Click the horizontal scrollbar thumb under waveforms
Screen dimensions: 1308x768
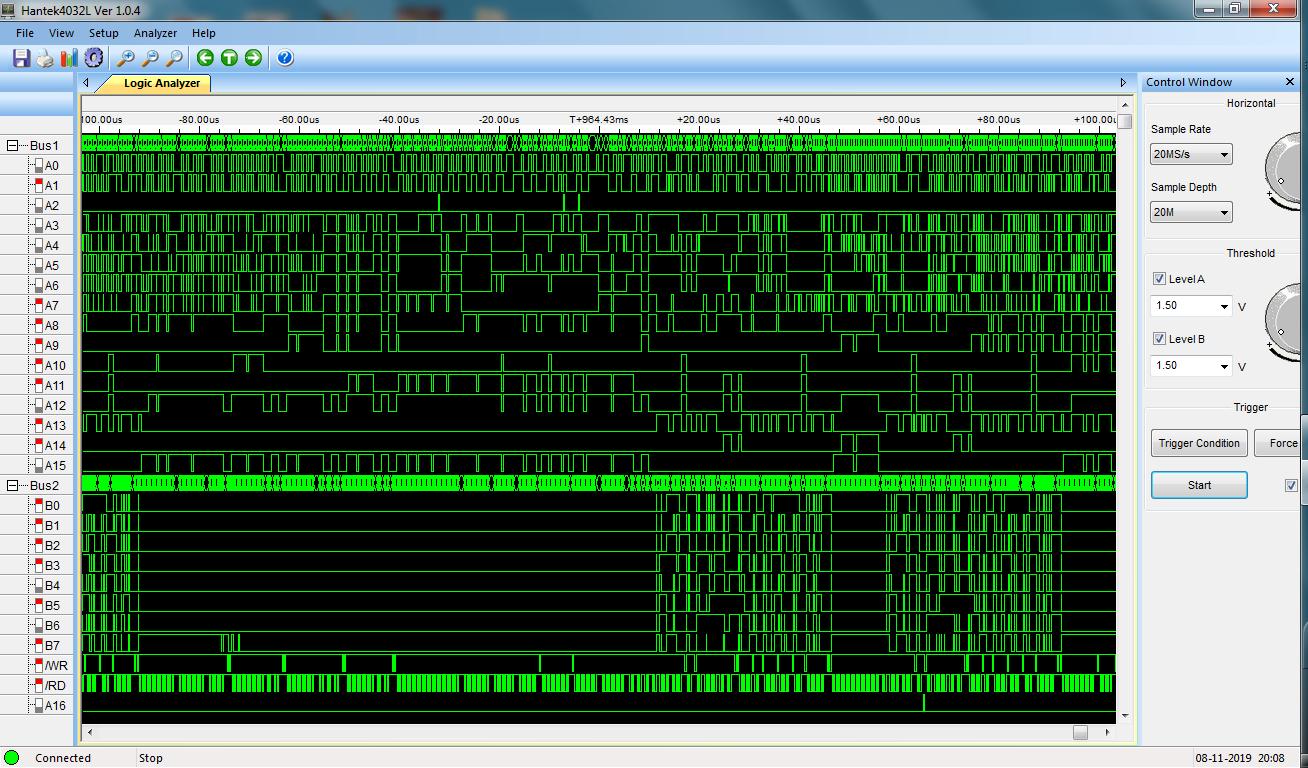point(1080,733)
